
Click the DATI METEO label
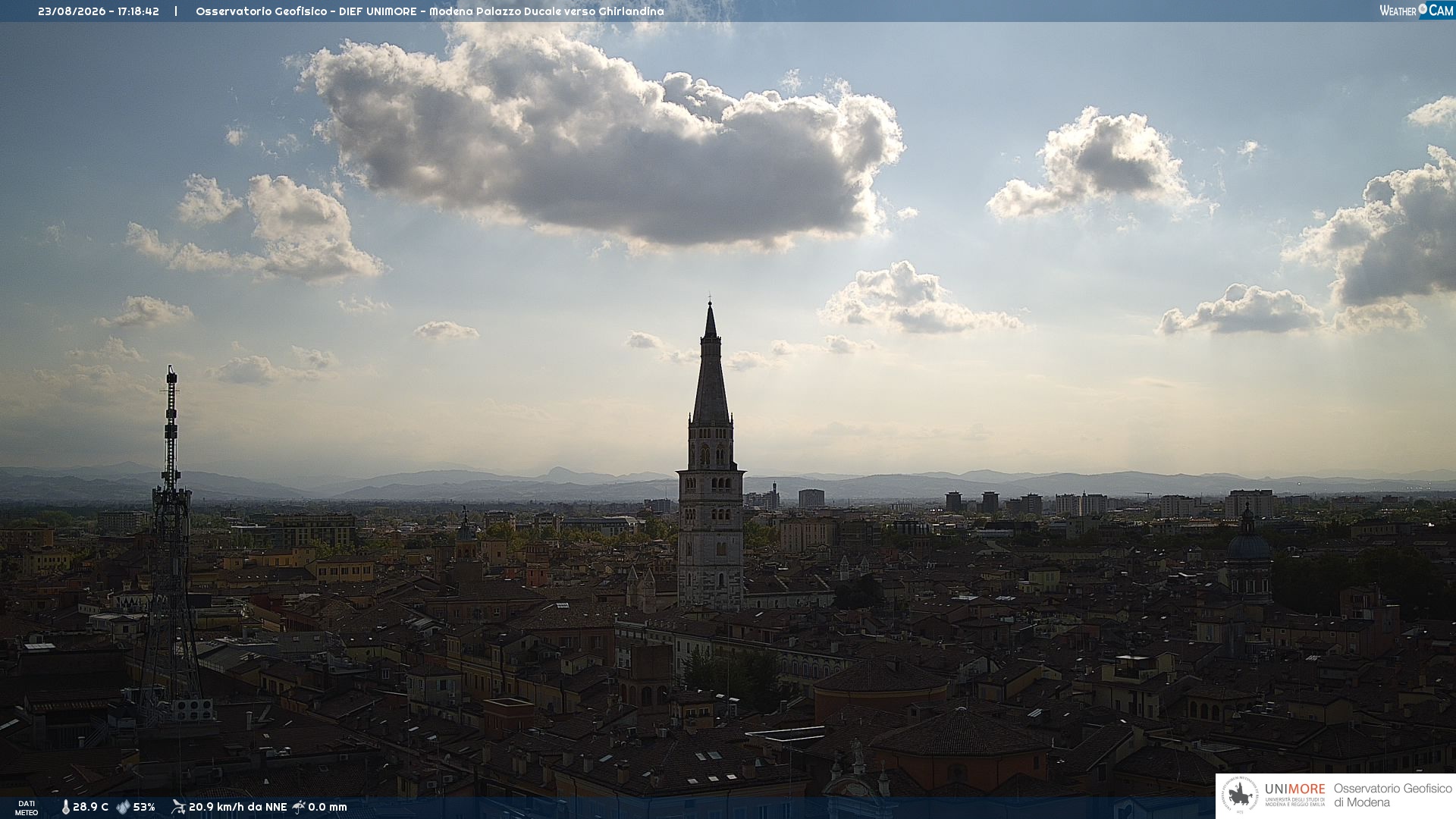pyautogui.click(x=27, y=808)
